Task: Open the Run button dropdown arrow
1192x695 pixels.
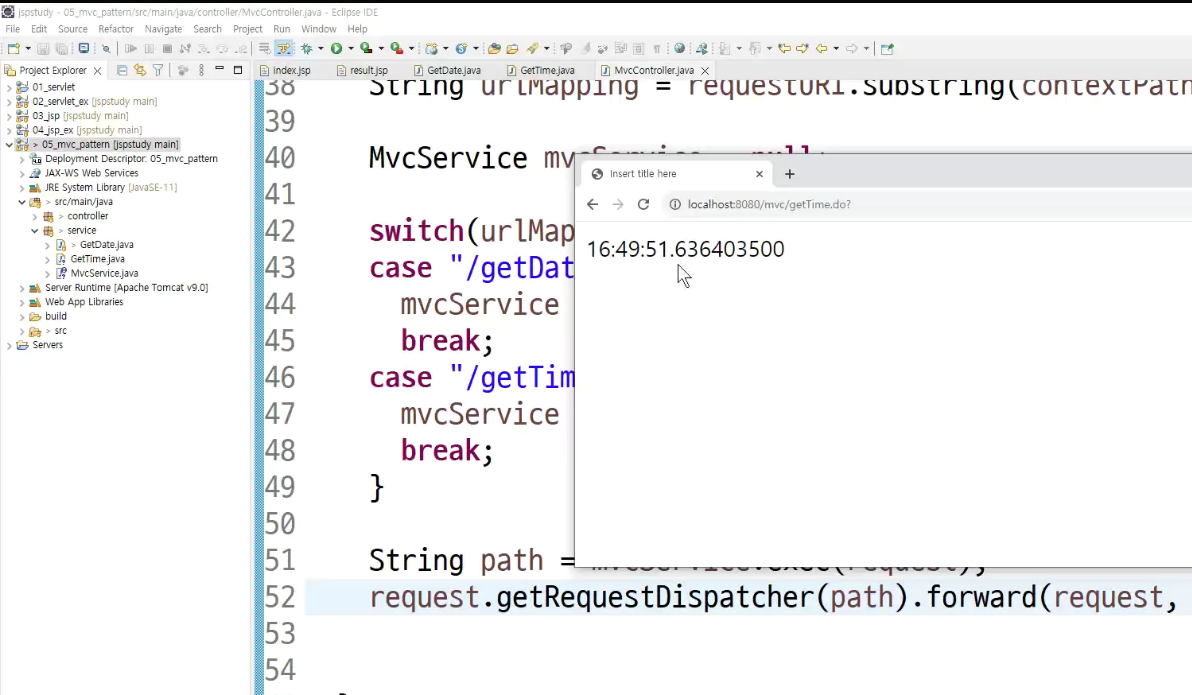Action: coord(350,49)
